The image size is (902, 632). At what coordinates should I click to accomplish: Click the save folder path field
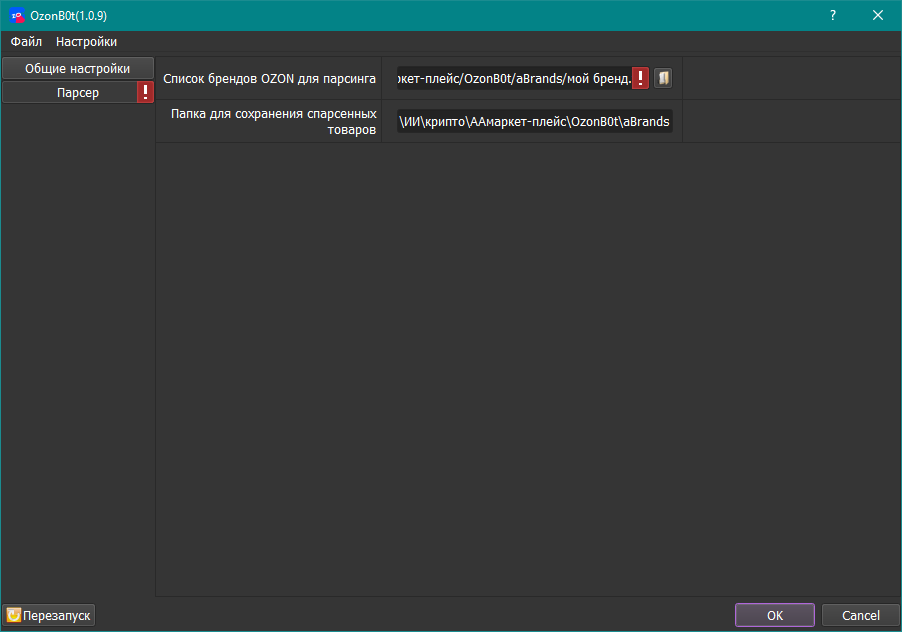click(x=534, y=121)
